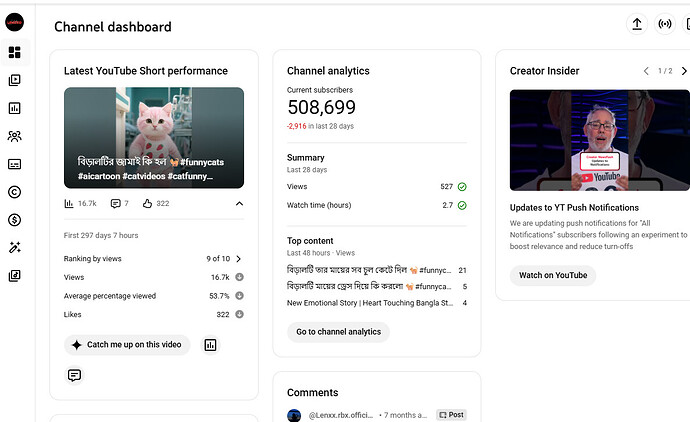Click the 1 / 2 page indicator
690x422 pixels.
pyautogui.click(x=665, y=71)
